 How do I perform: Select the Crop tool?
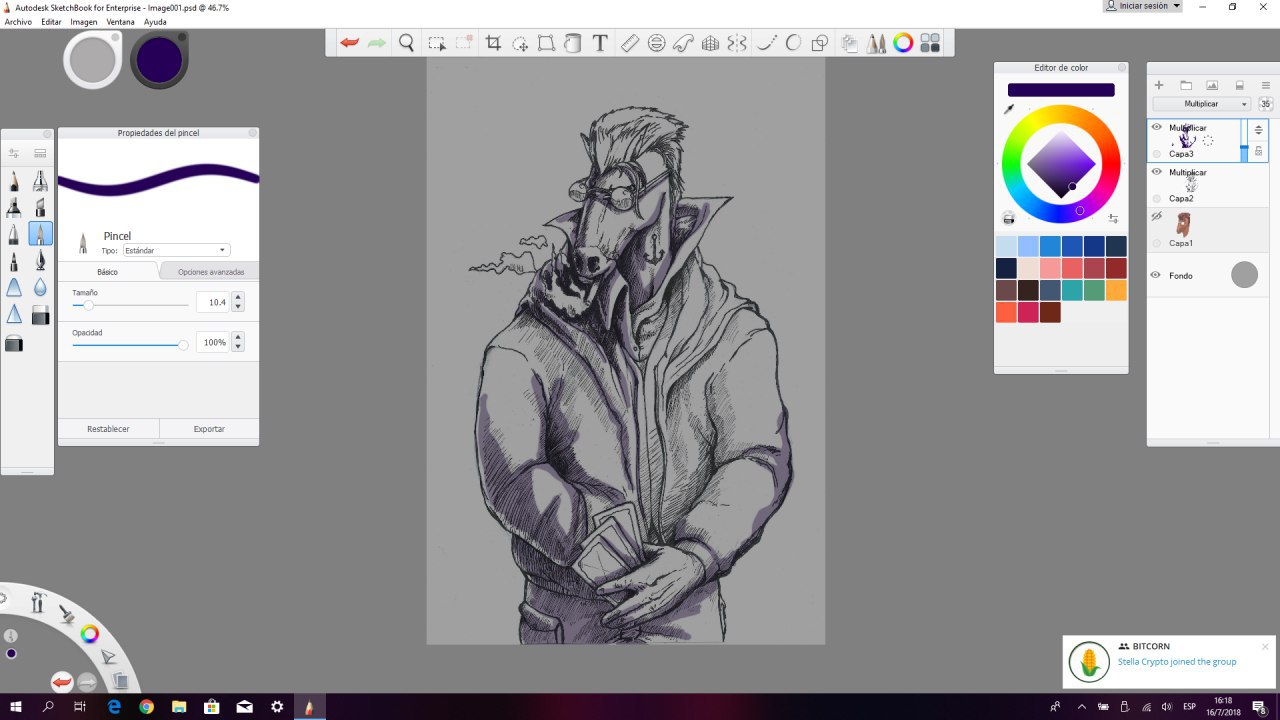493,43
